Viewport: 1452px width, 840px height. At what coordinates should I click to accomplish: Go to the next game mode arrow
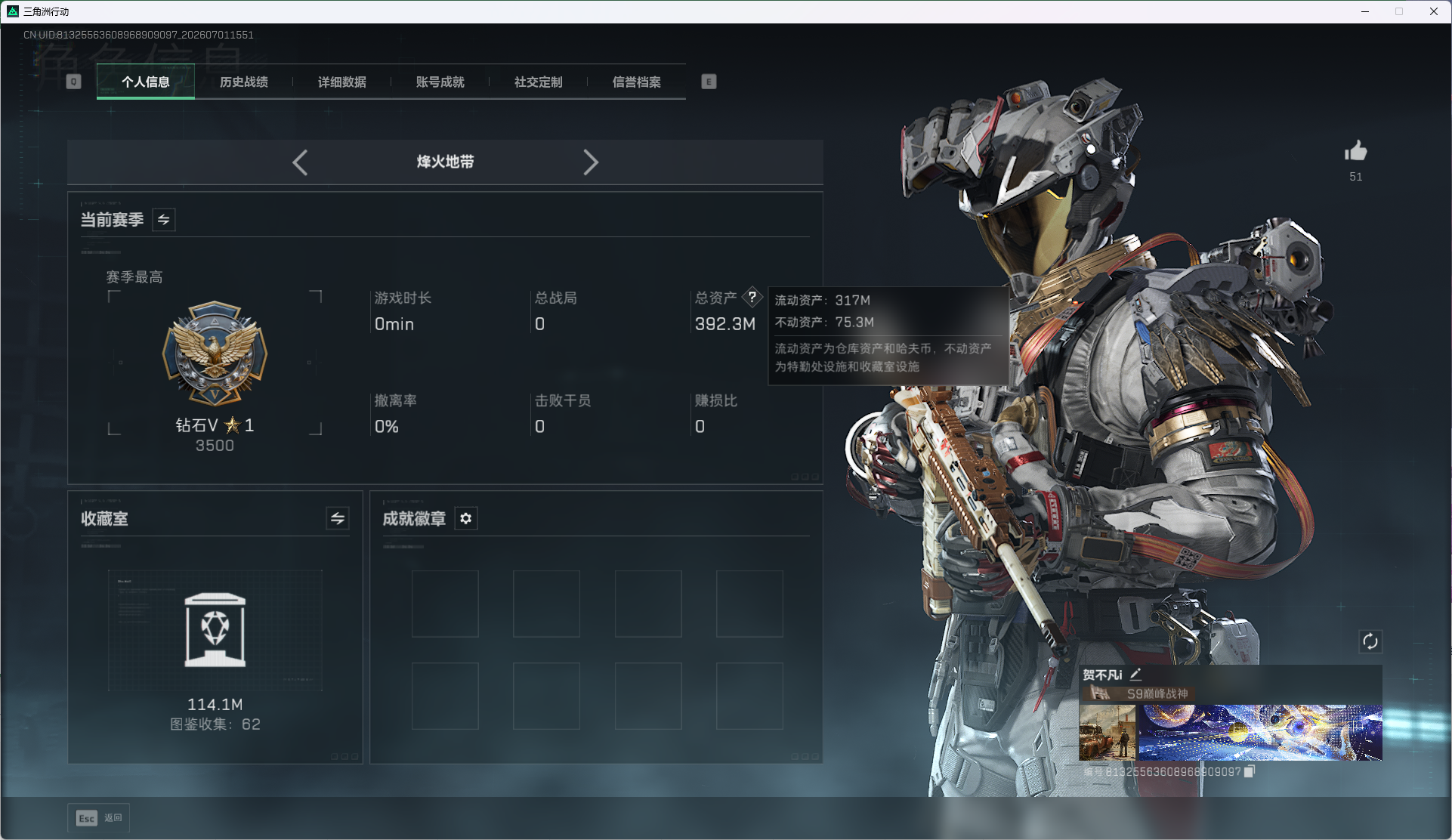tap(590, 162)
